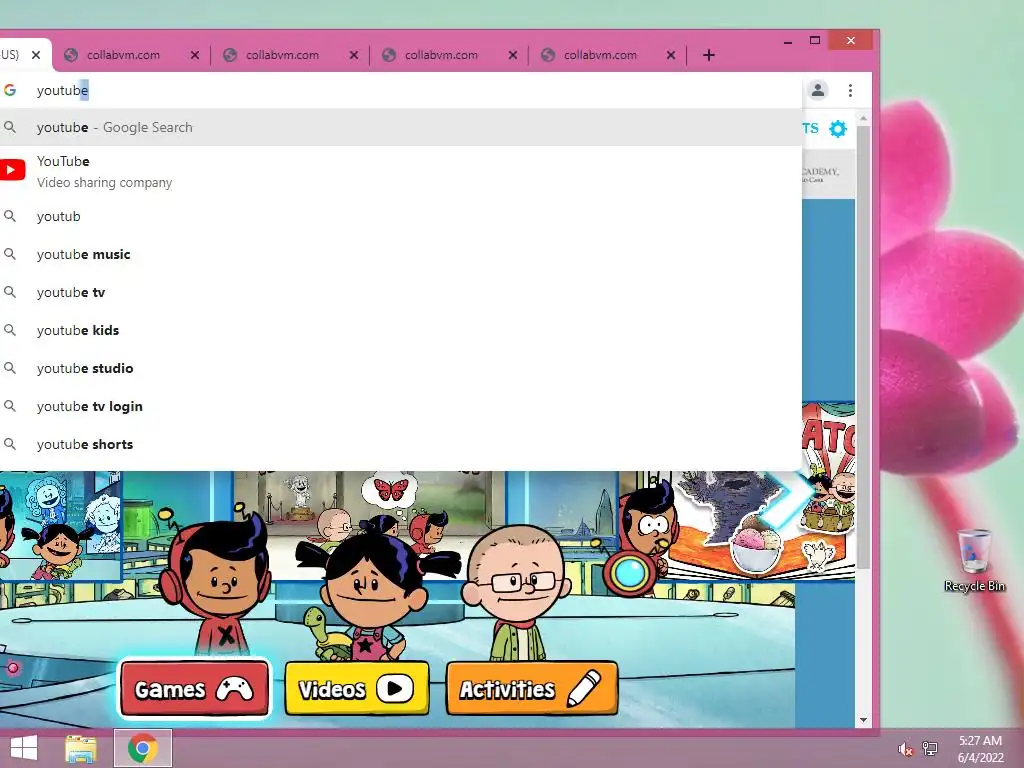Select the 'youtube shorts' suggestion
The width and height of the screenshot is (1024, 768).
tap(401, 444)
